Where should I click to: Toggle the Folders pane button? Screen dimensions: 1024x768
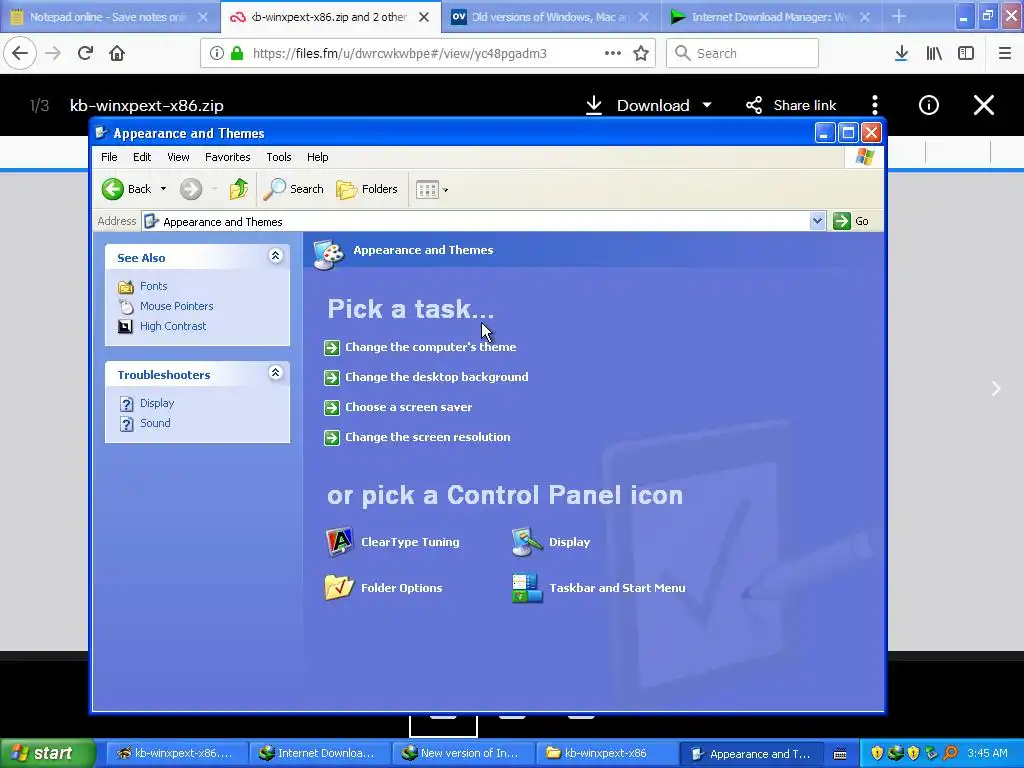(x=366, y=189)
